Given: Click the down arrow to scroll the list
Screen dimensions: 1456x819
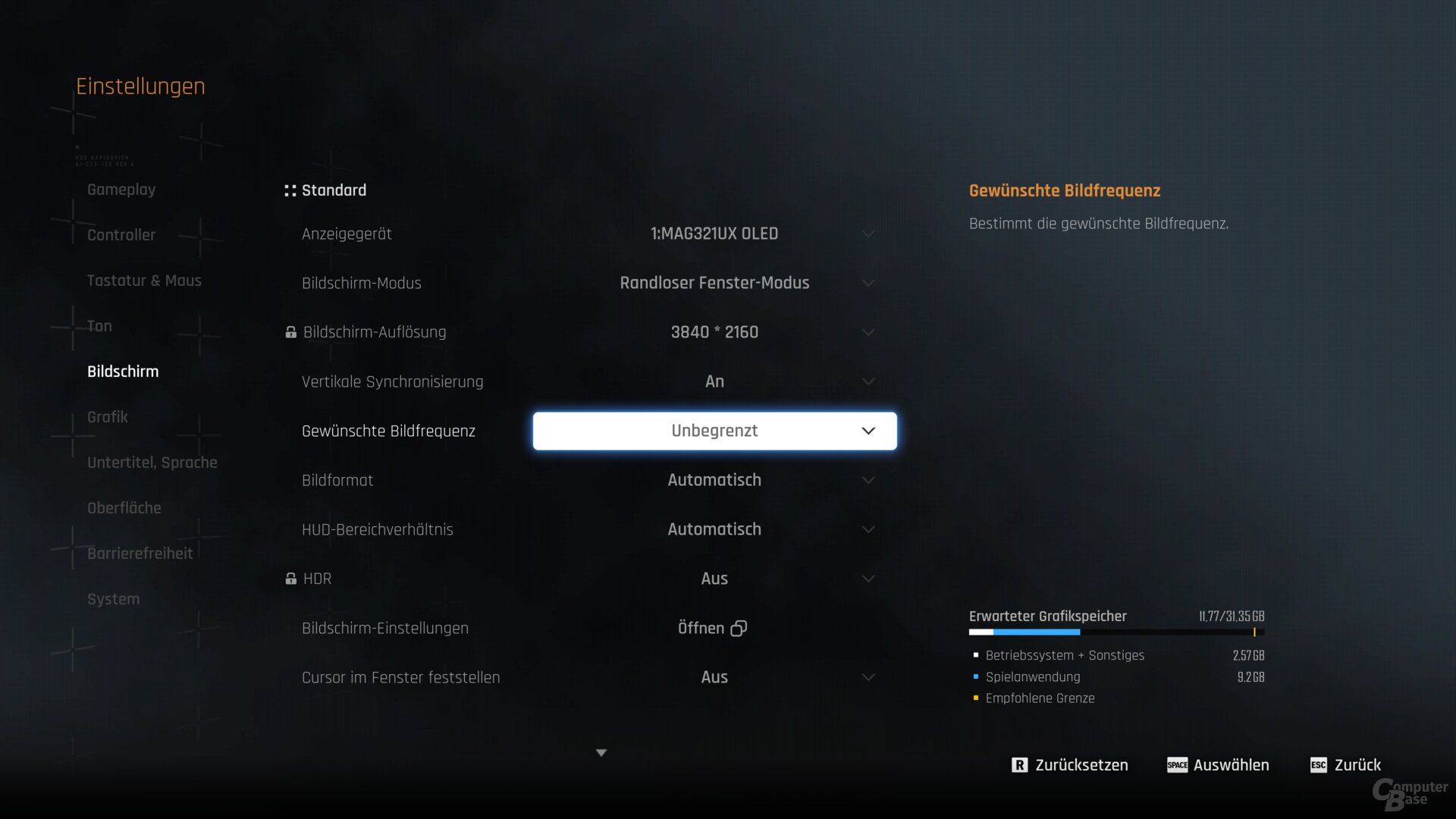Looking at the screenshot, I should (x=601, y=752).
